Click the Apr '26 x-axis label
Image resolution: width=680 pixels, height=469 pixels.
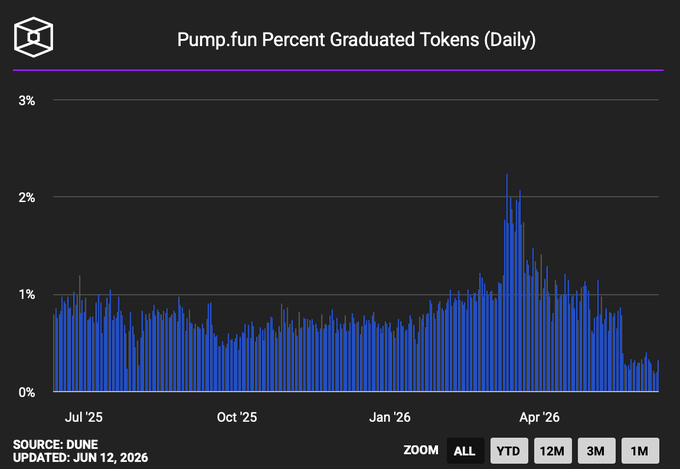pos(539,417)
